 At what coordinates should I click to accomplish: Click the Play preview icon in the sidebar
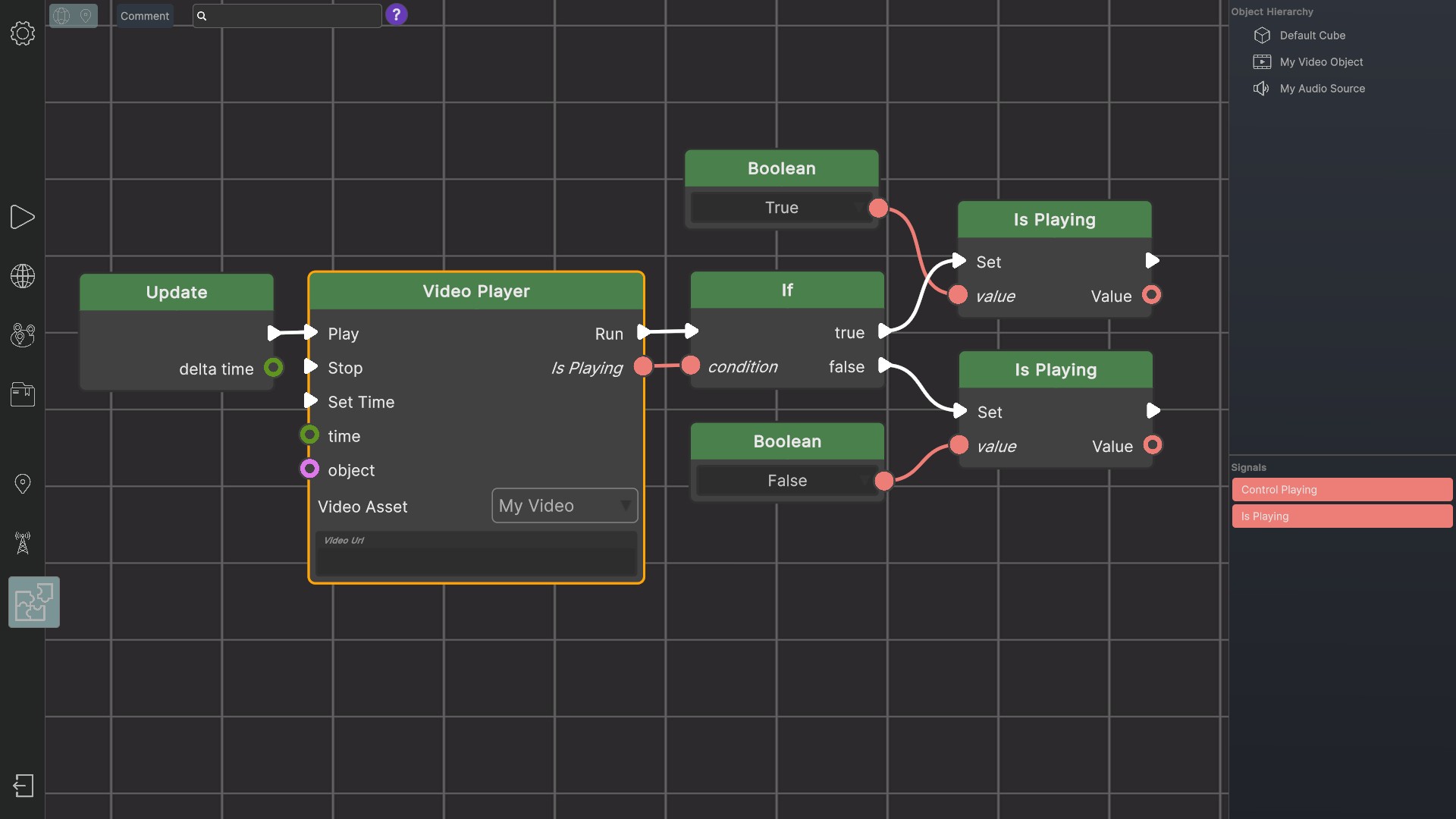point(22,218)
